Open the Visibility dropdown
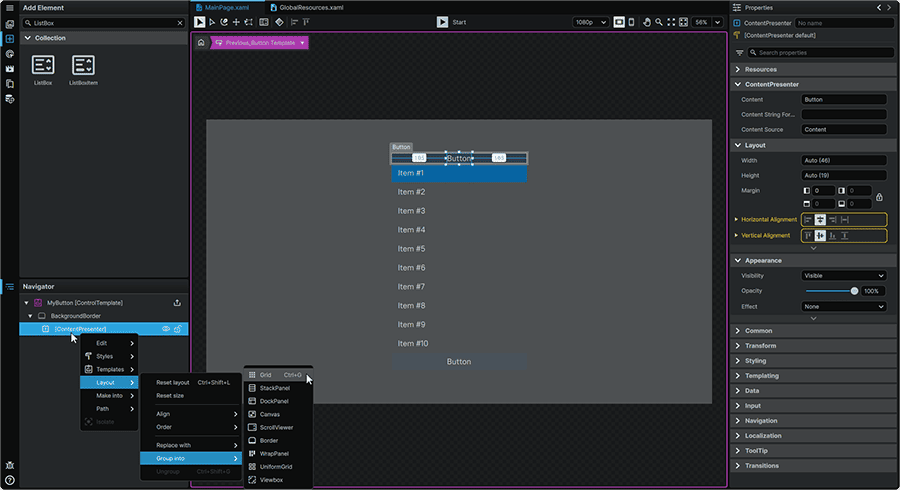900x490 pixels. [844, 275]
